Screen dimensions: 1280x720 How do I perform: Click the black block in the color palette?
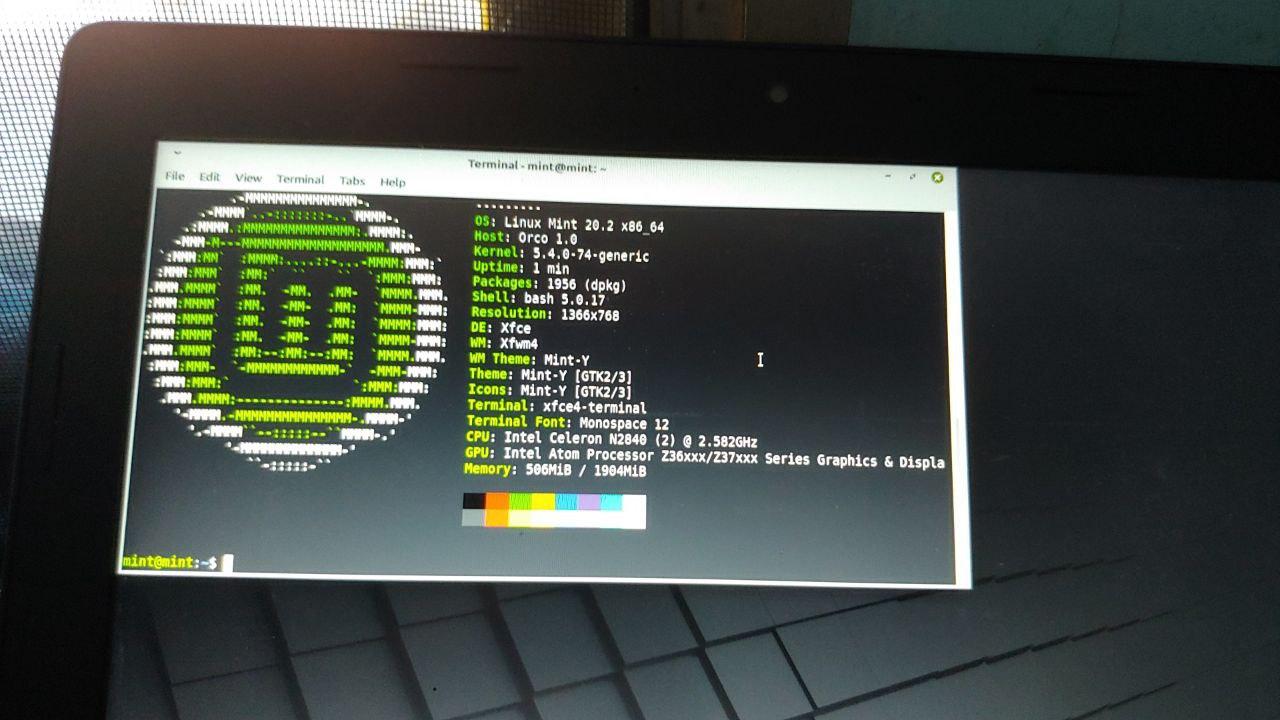coord(474,500)
